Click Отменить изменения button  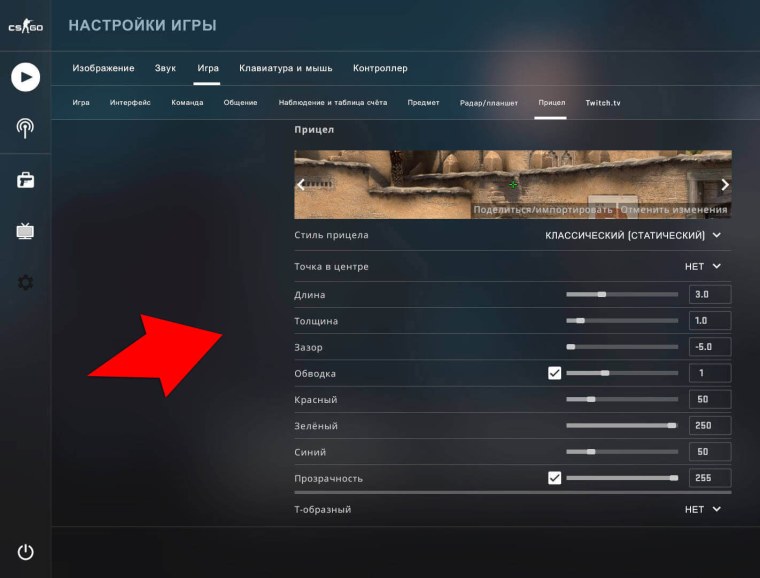pyautogui.click(x=674, y=210)
